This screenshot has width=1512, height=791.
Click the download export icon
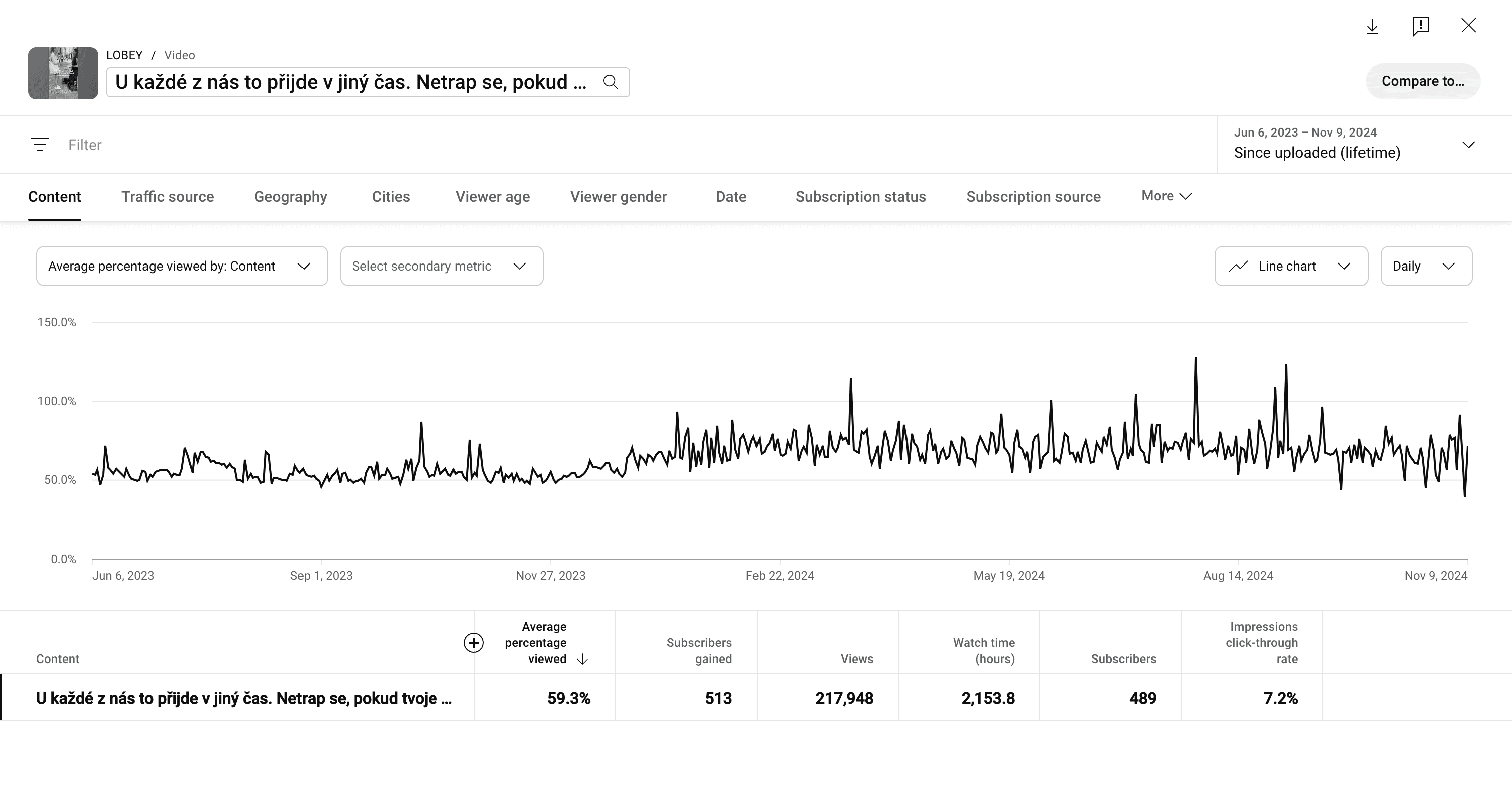click(1372, 27)
